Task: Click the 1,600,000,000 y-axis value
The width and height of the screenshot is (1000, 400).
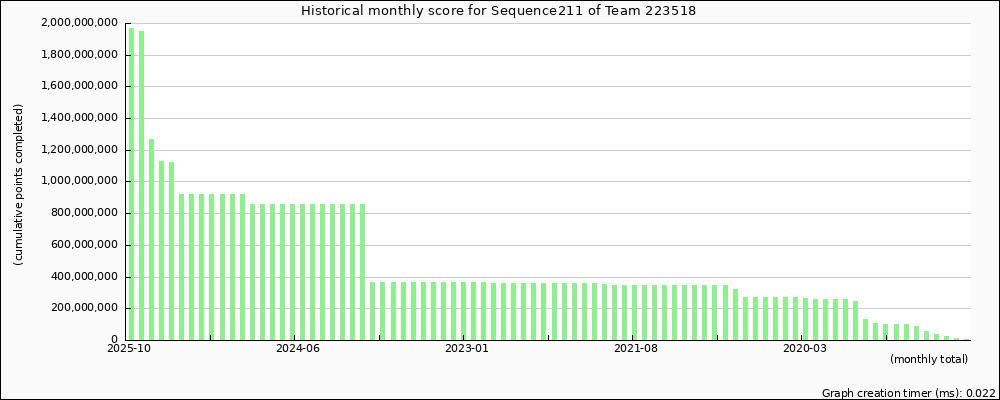Action: pos(80,86)
